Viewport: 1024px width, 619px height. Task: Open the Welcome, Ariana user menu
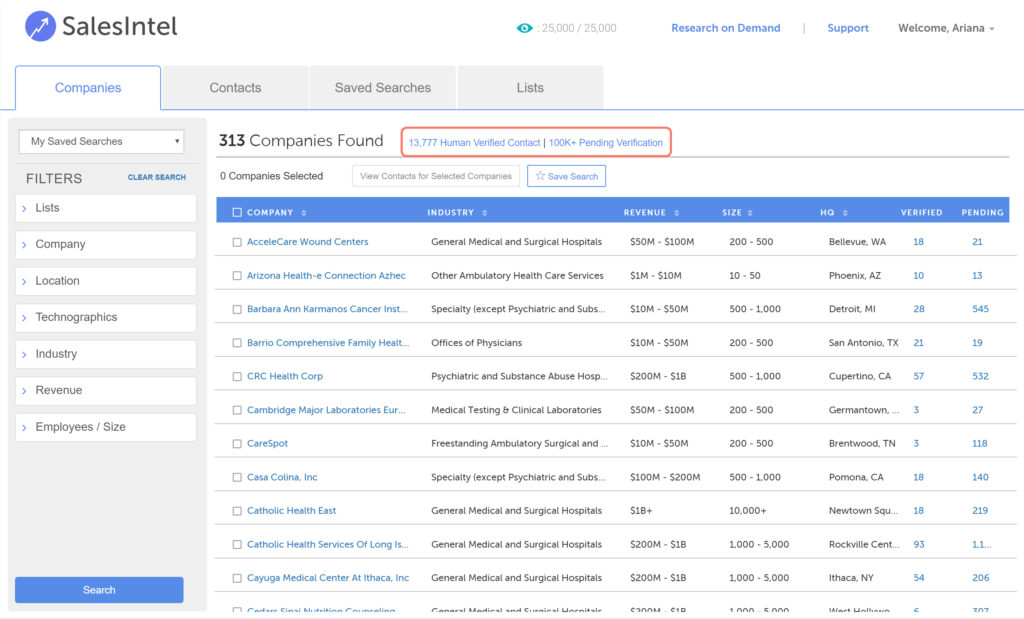(x=946, y=28)
